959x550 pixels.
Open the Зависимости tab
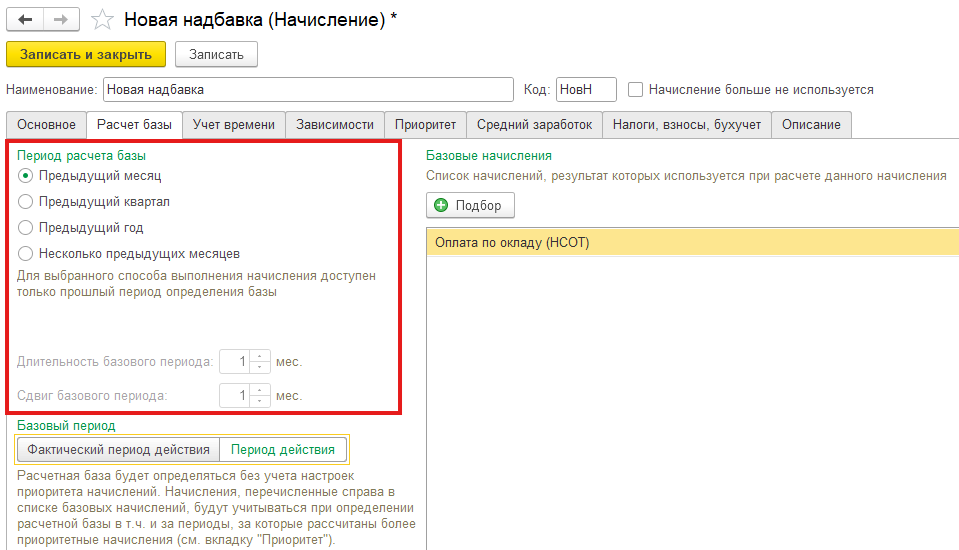(x=335, y=125)
